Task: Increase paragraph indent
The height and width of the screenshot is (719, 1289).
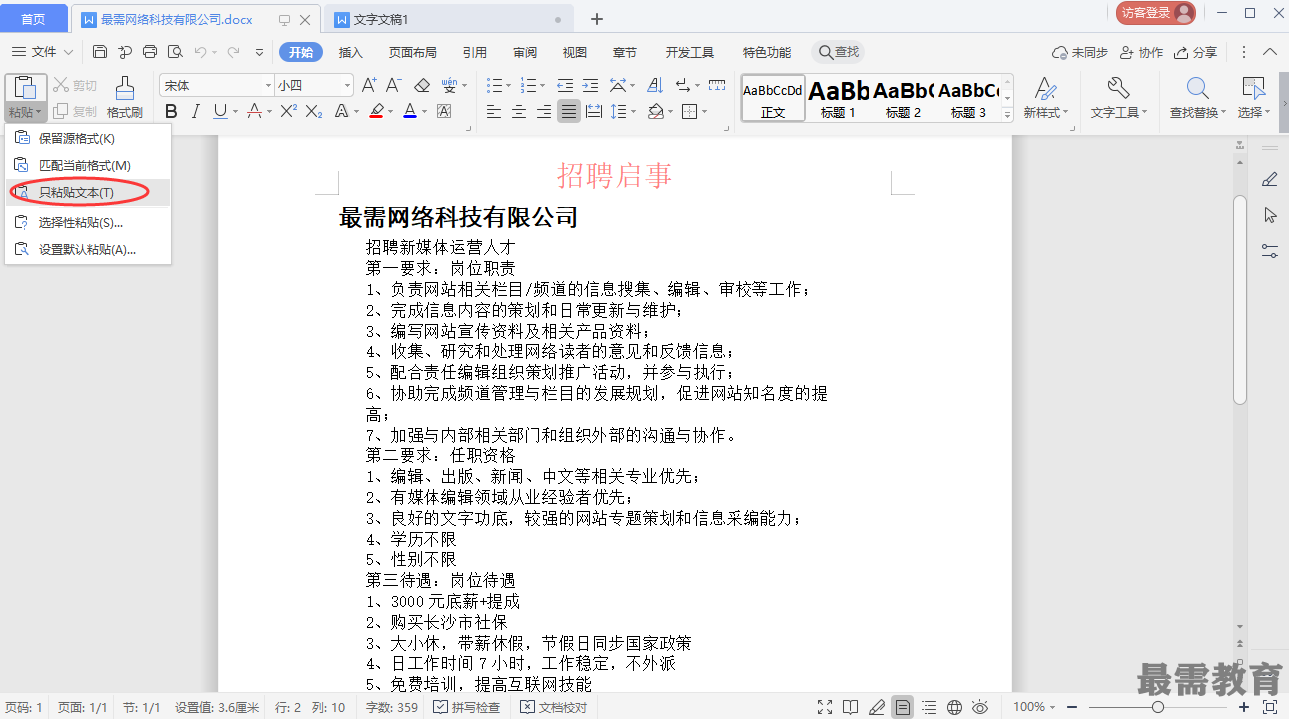Action: pos(590,85)
